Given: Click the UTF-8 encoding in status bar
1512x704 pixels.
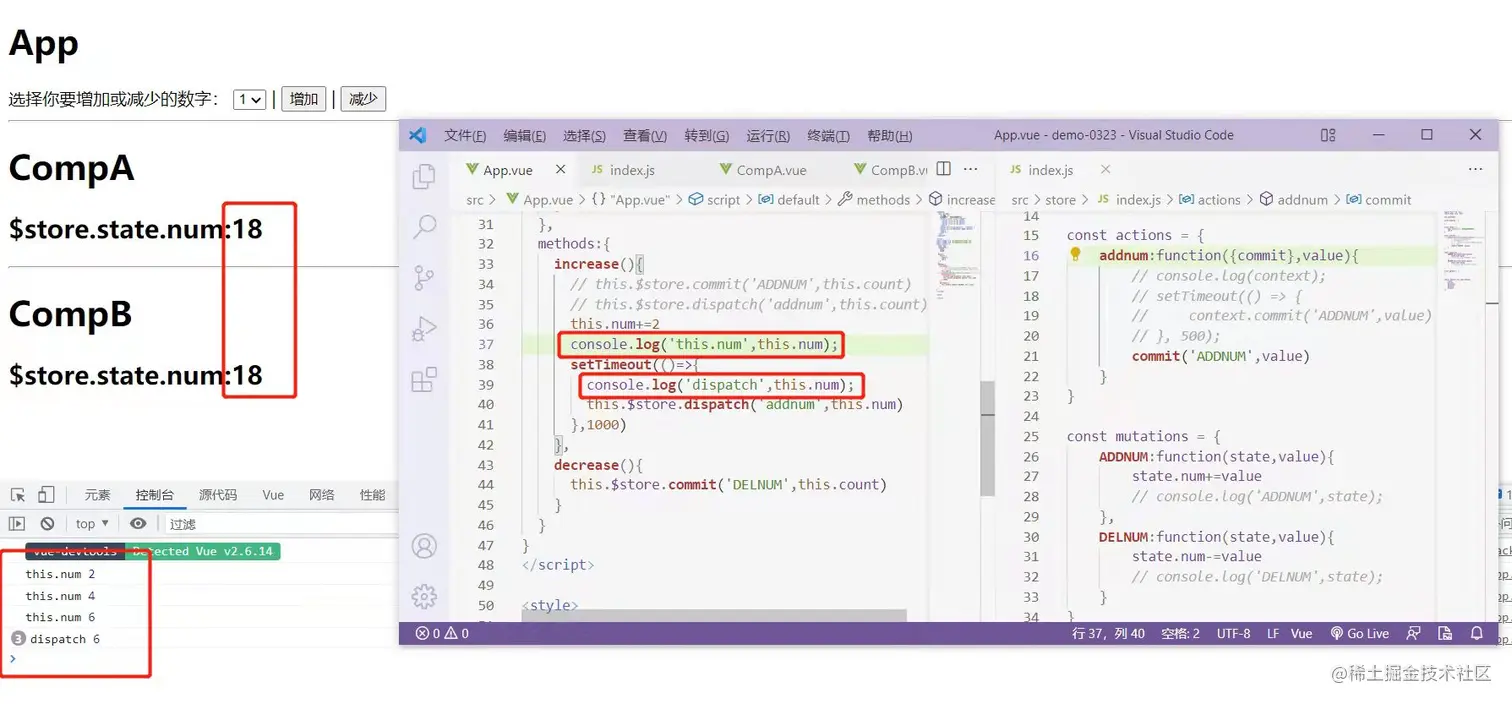Looking at the screenshot, I should (1233, 633).
